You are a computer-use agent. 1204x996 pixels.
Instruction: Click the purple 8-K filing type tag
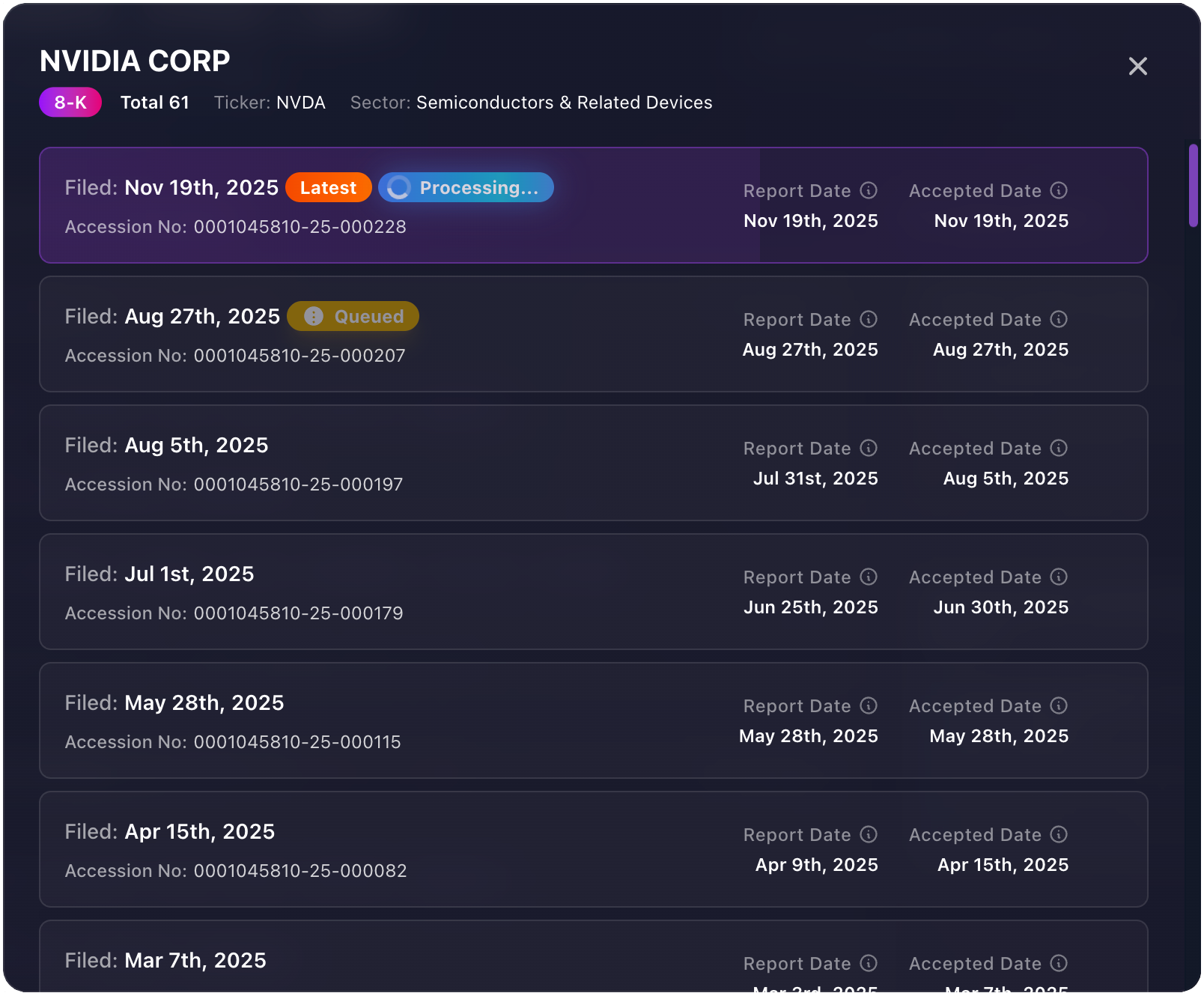click(x=70, y=103)
